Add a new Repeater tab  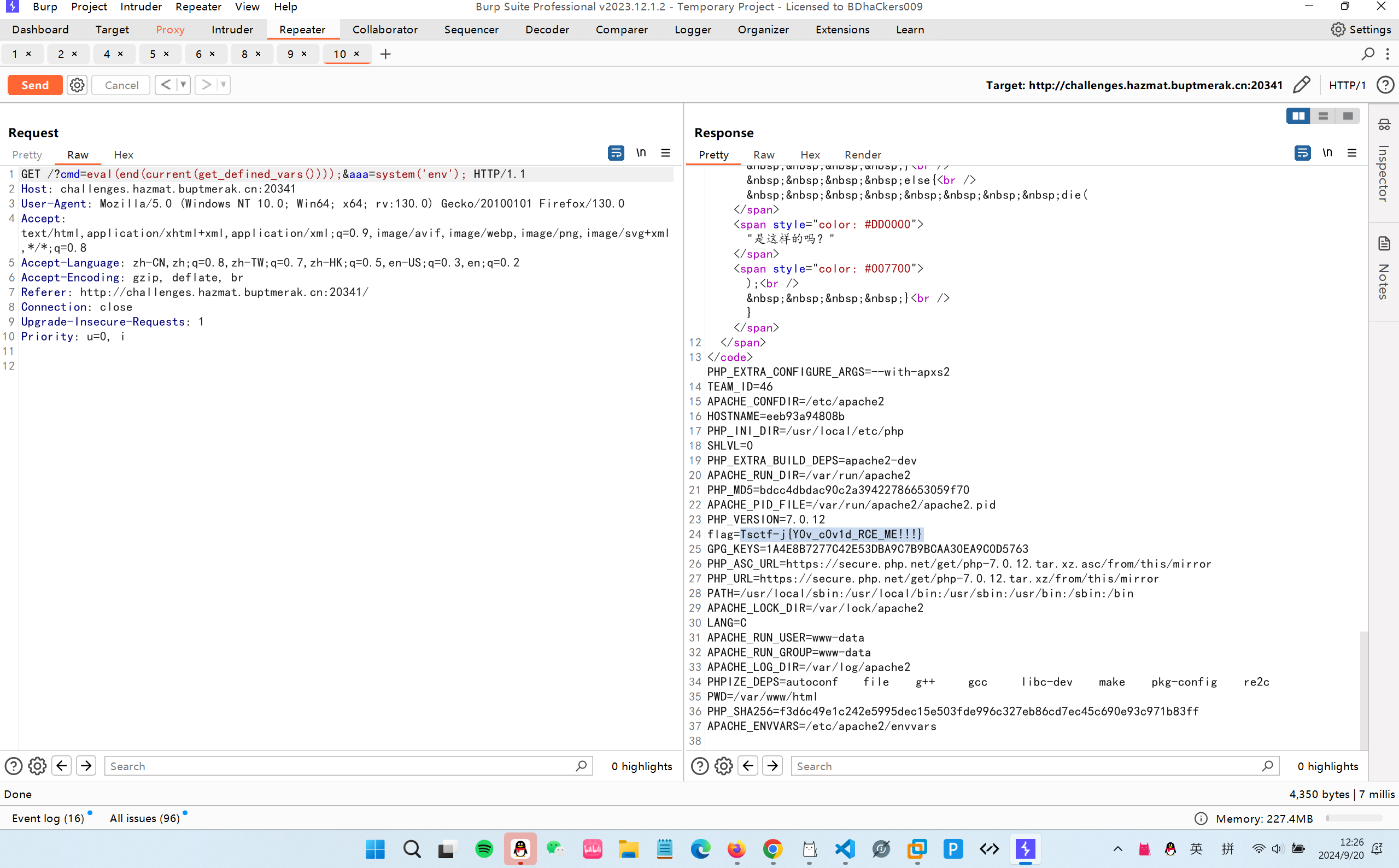(386, 54)
